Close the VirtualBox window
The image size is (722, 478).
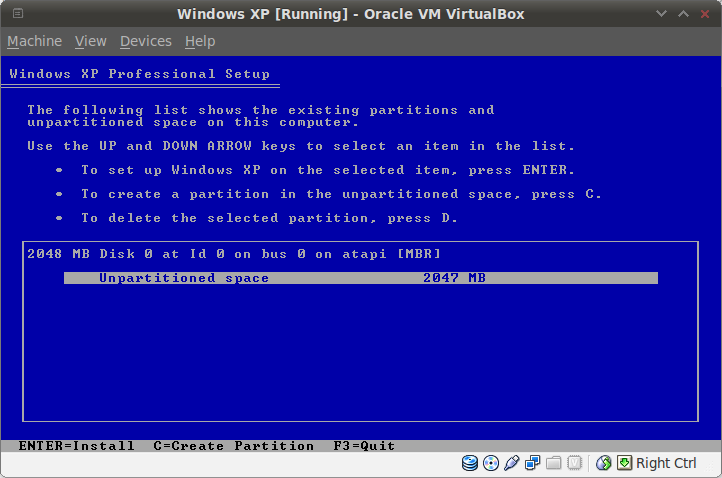[x=705, y=14]
